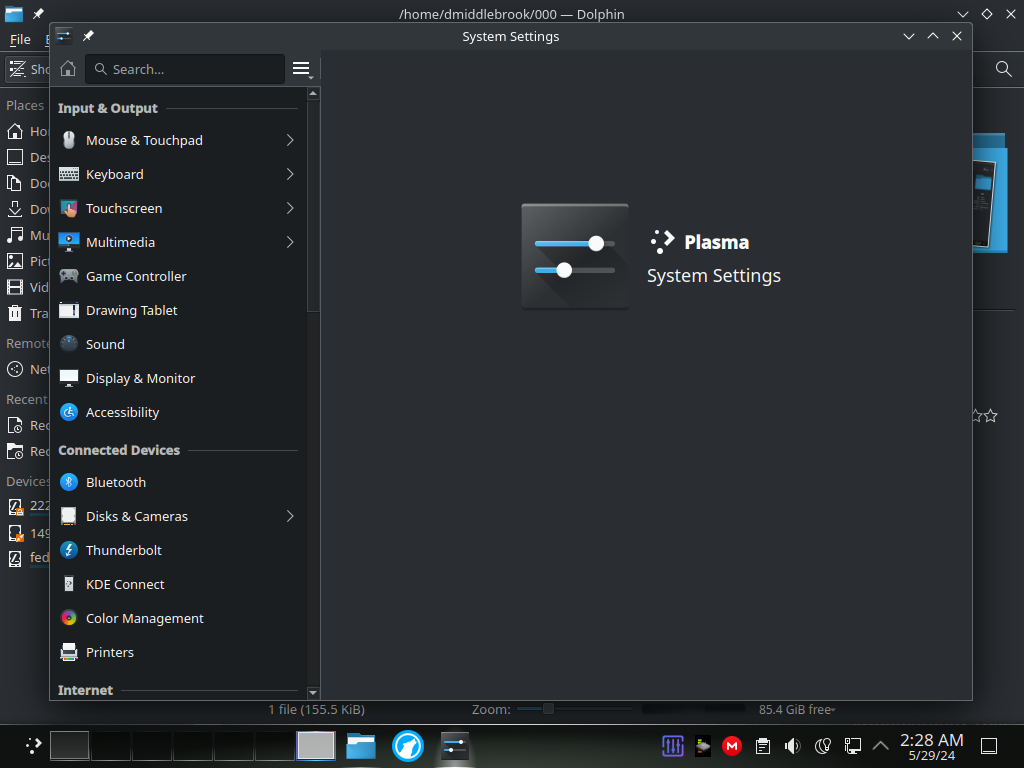Open Keyboard settings
1024x768 pixels.
pos(178,174)
